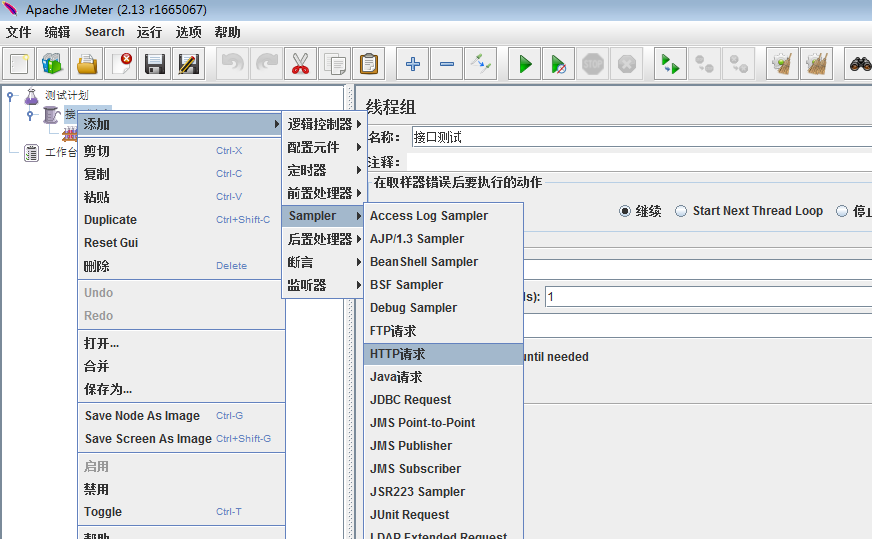The width and height of the screenshot is (872, 539).
Task: Click the Expand All plus icon
Action: pos(413,64)
